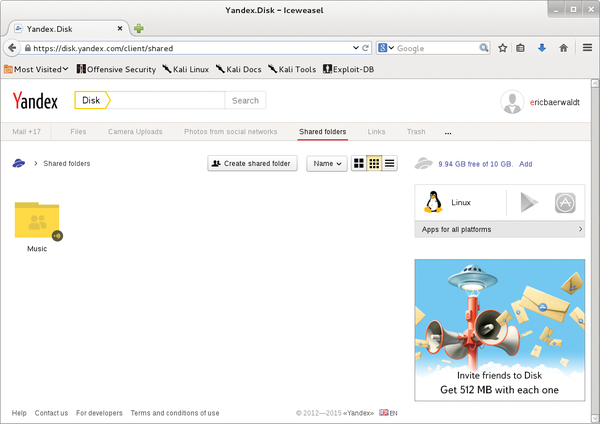Click the Search button
The width and height of the screenshot is (600, 424).
click(245, 100)
